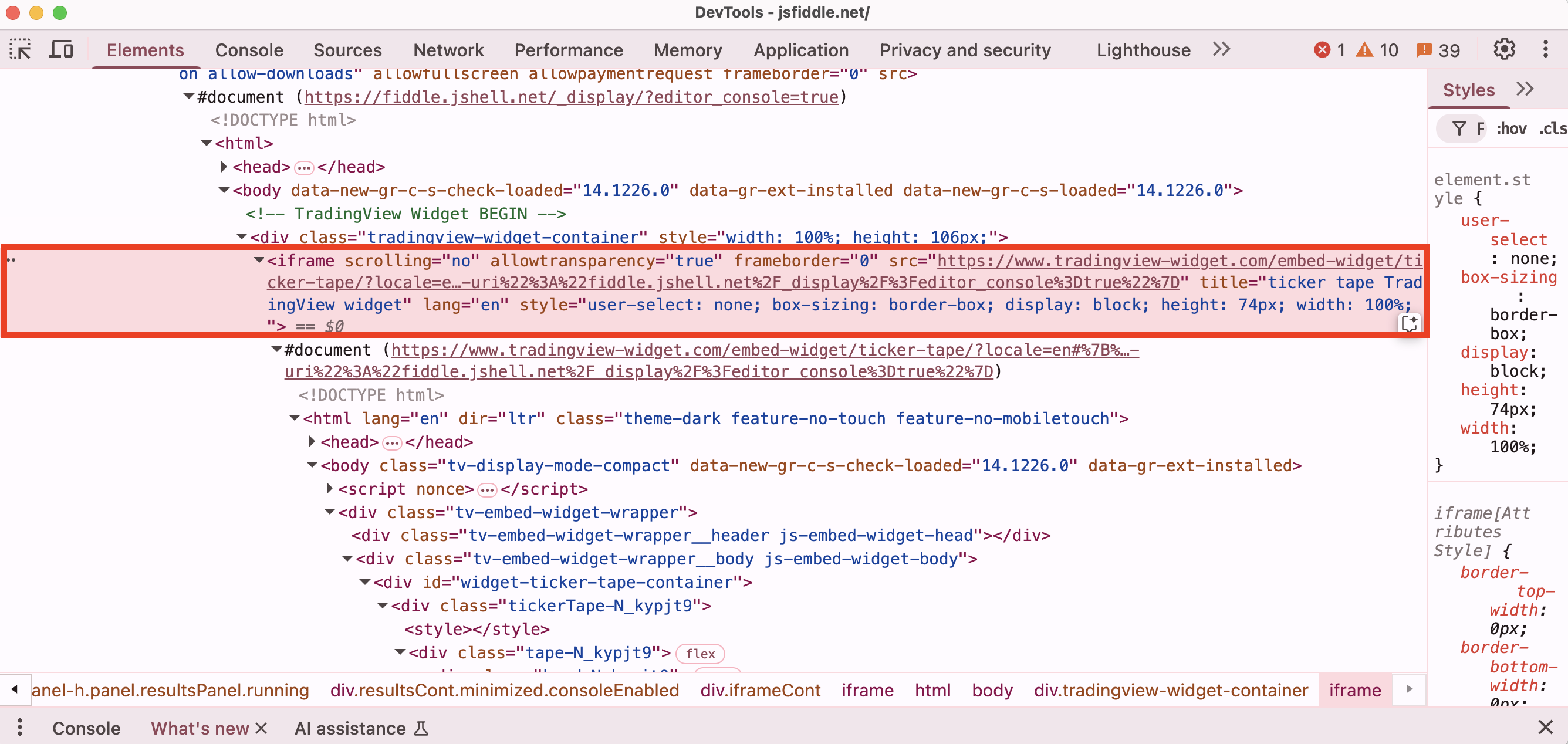Click the yellow warnings count icon

(1366, 50)
